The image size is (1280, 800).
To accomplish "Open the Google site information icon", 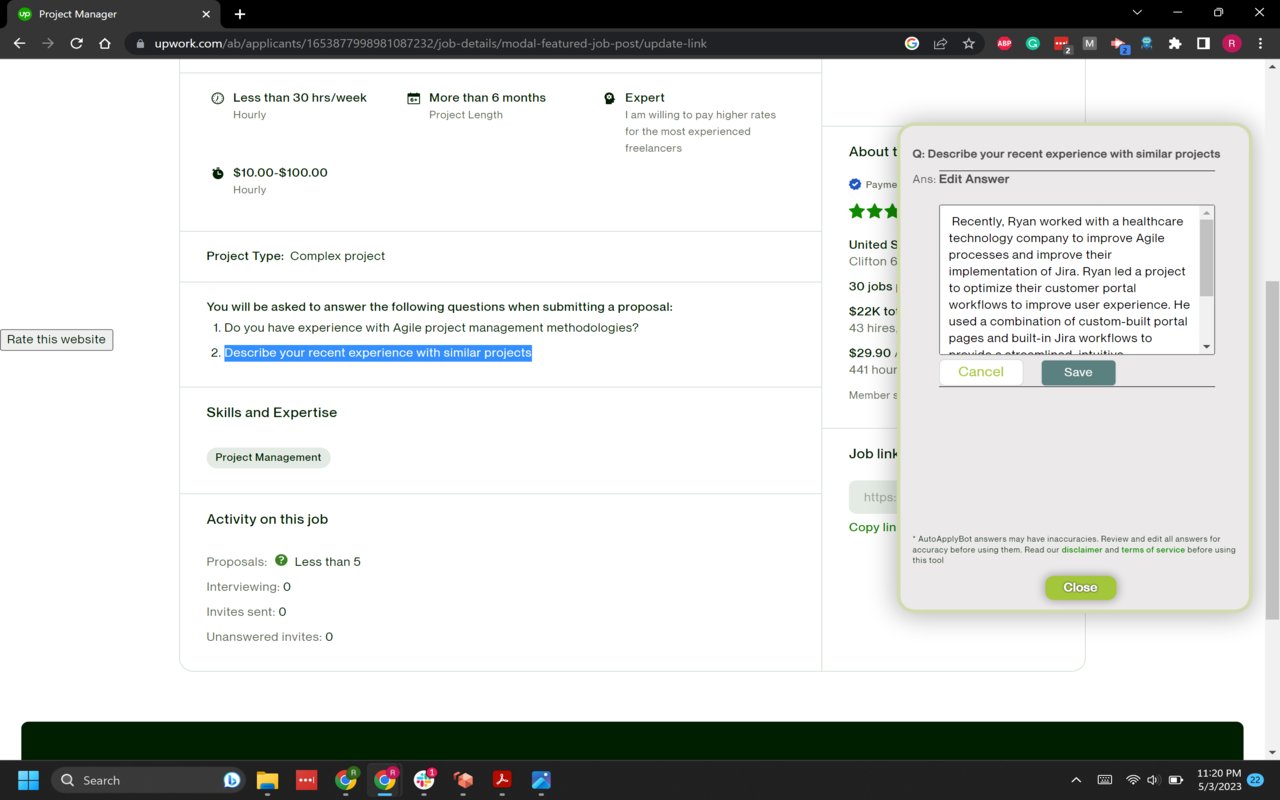I will click(911, 43).
